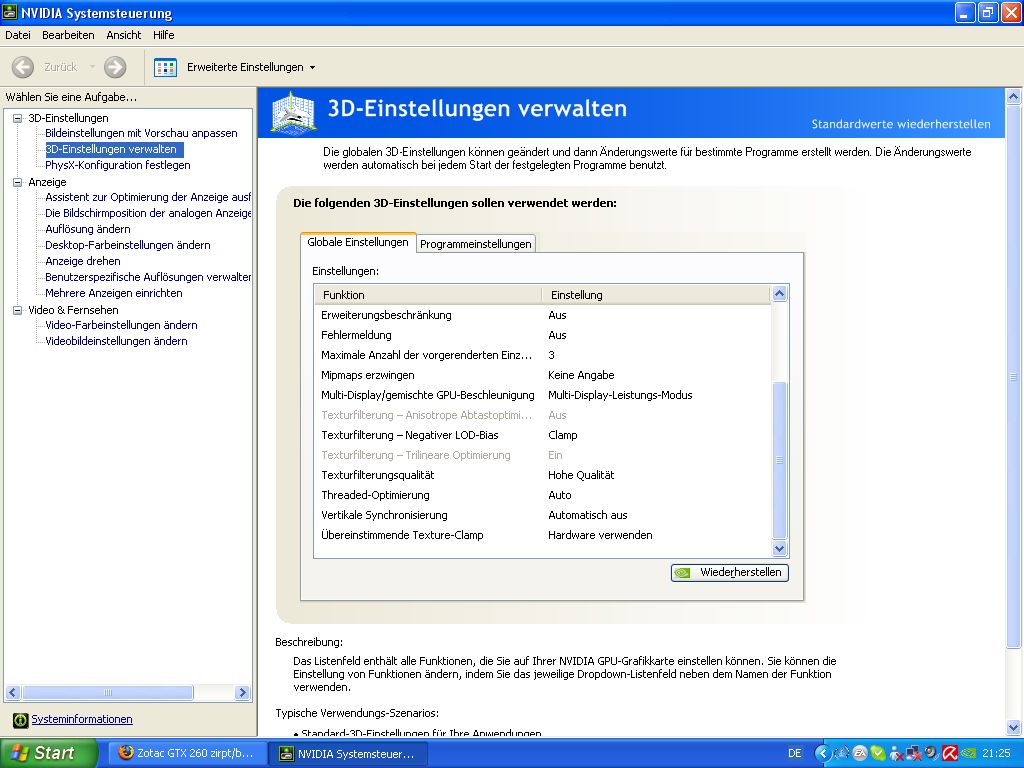Open the Ansicht menu
The height and width of the screenshot is (768, 1024).
tap(123, 35)
